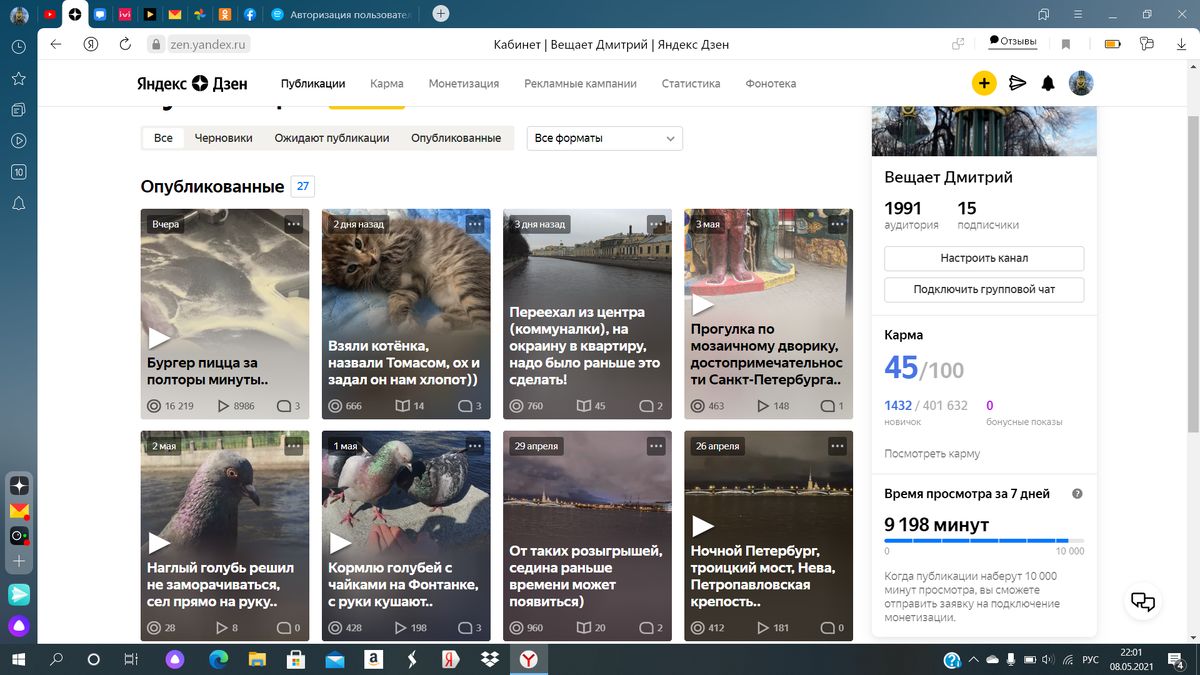This screenshot has height=675, width=1200.
Task: Click the Yandex Я home button in address bar
Action: [x=91, y=44]
